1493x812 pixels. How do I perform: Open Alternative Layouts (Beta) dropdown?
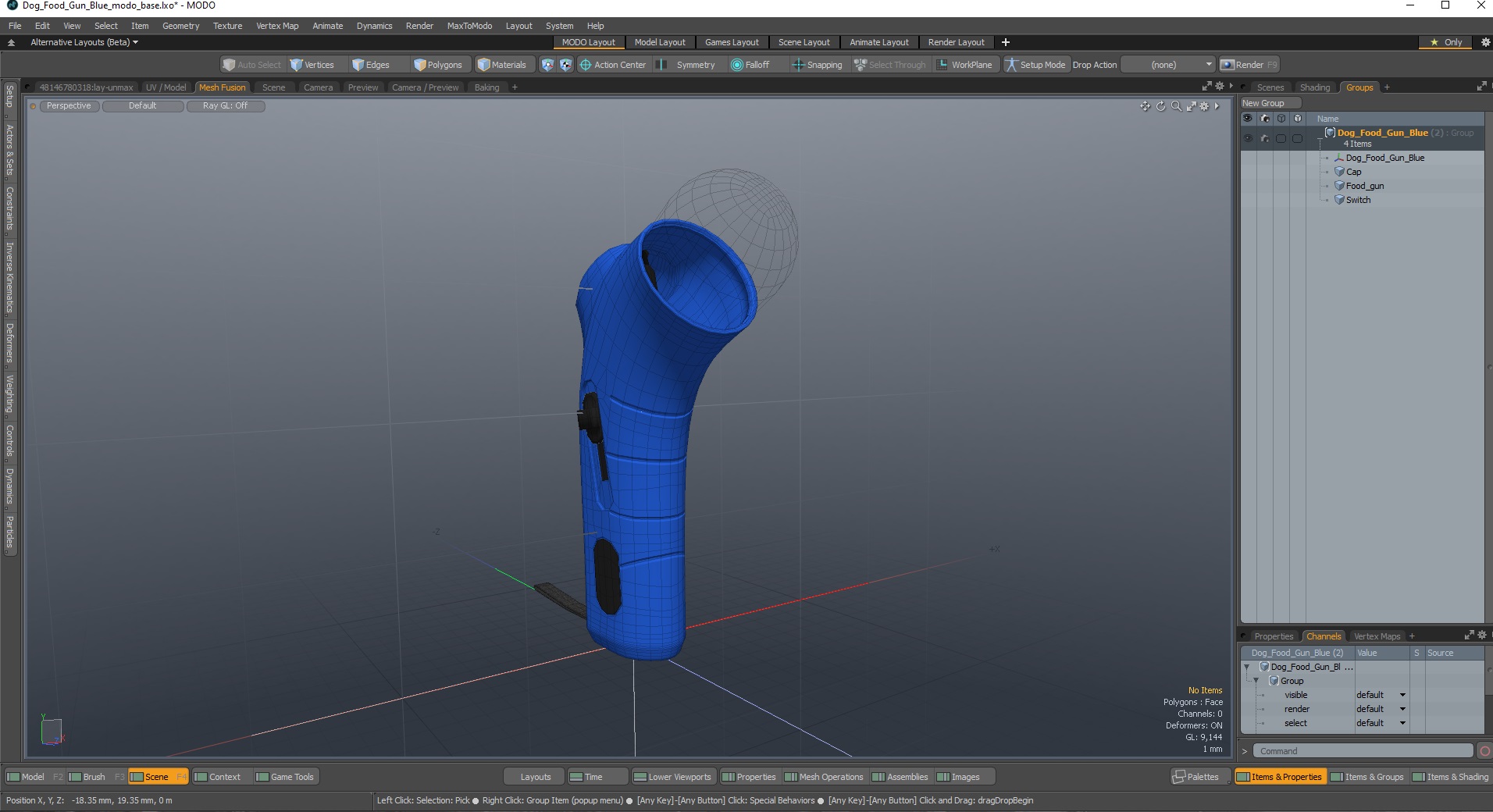coord(84,42)
